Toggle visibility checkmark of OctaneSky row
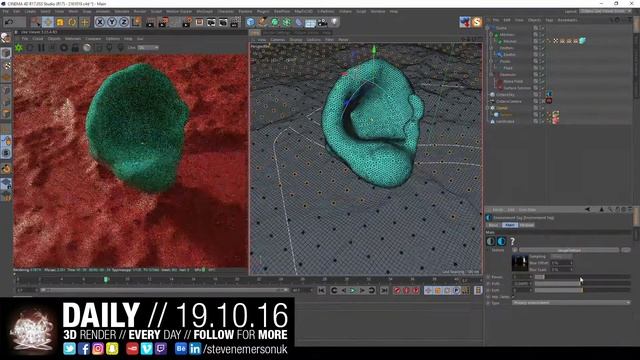 [x=542, y=95]
